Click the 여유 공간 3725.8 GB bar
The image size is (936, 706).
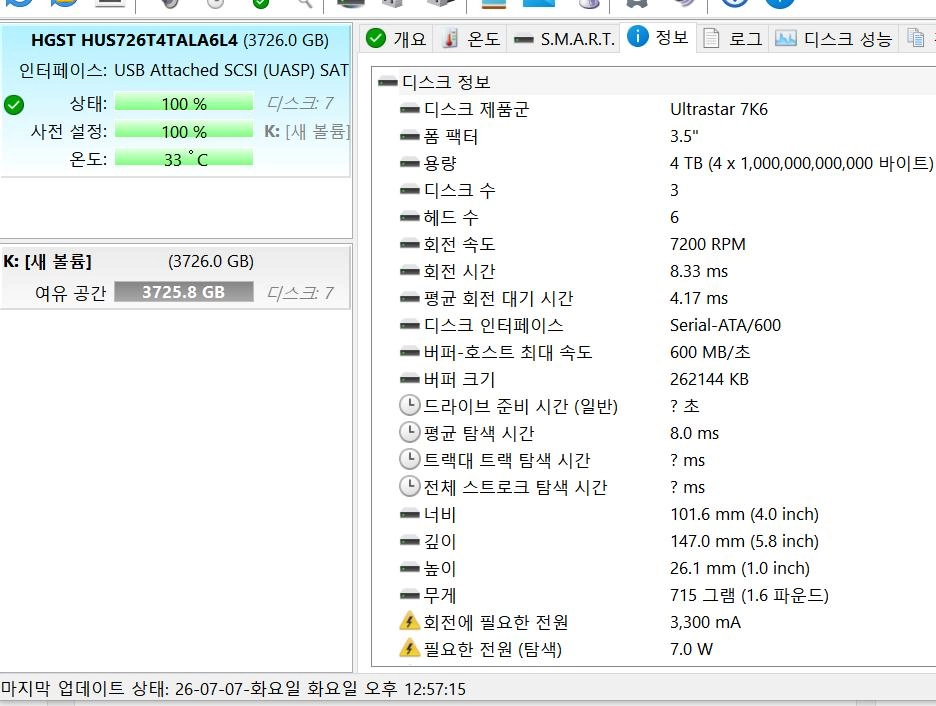(x=184, y=292)
